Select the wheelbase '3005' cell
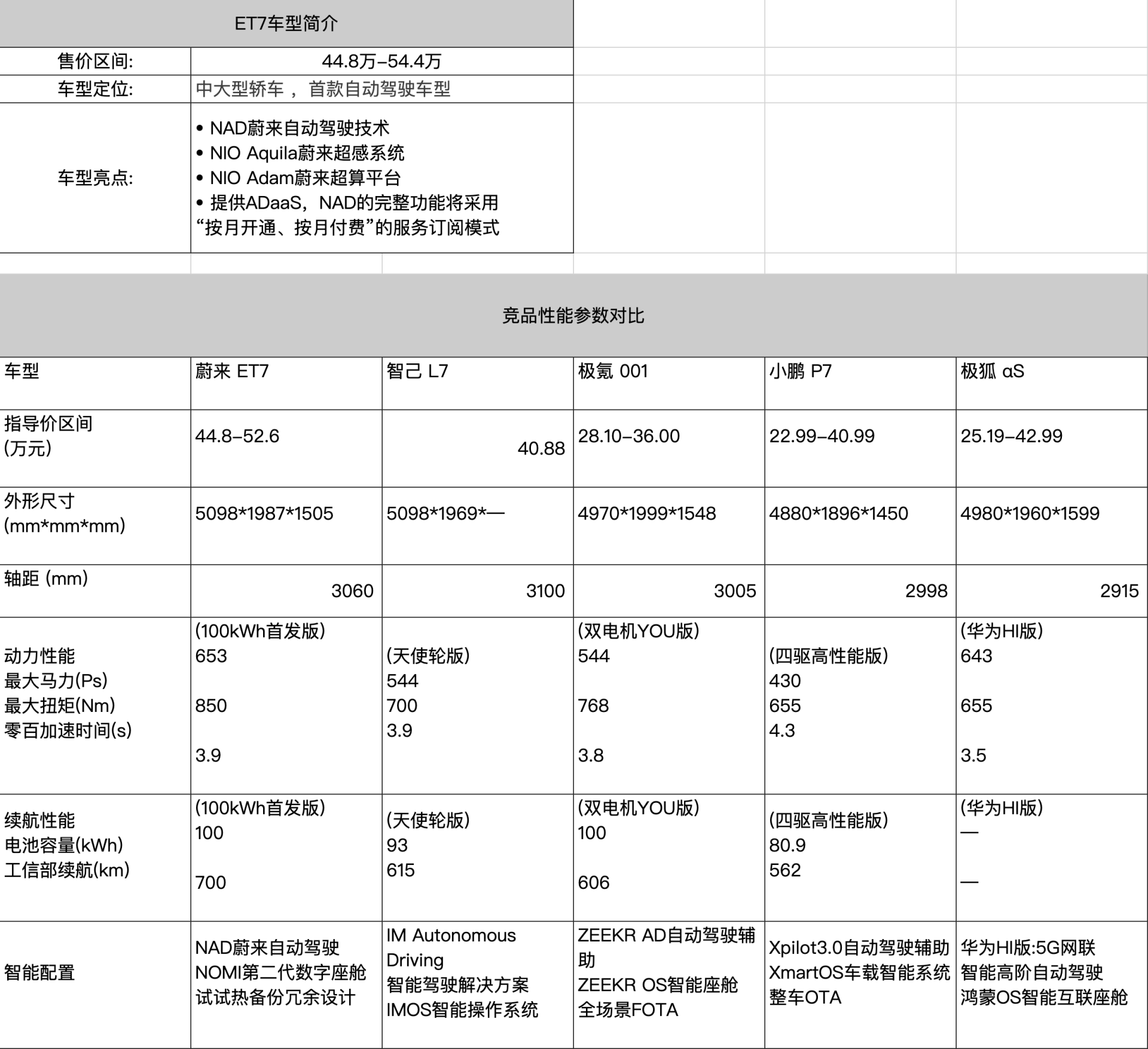The image size is (1148, 1049). pyautogui.click(x=669, y=591)
